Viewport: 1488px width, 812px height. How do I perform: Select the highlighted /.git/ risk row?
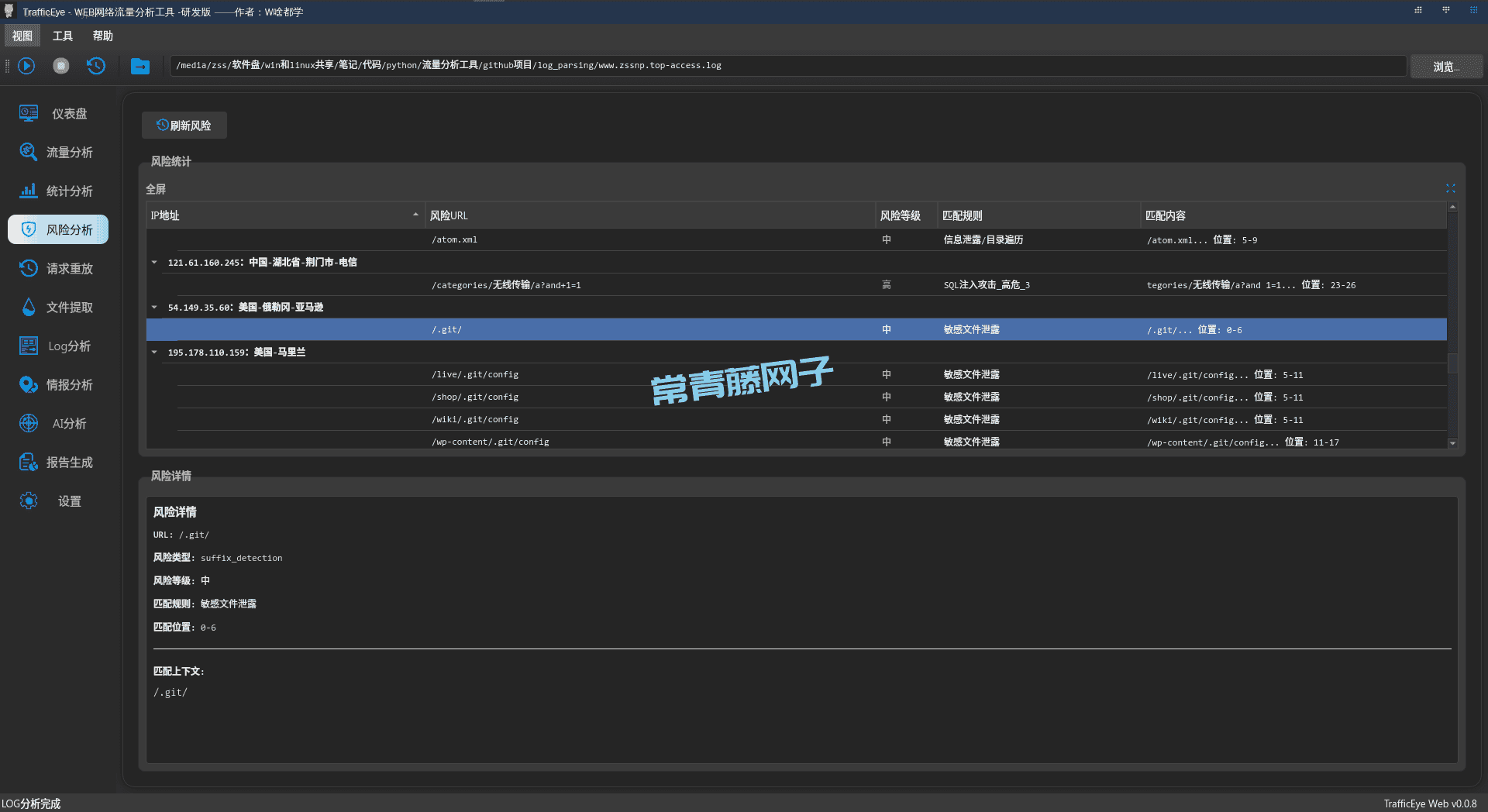(x=796, y=330)
